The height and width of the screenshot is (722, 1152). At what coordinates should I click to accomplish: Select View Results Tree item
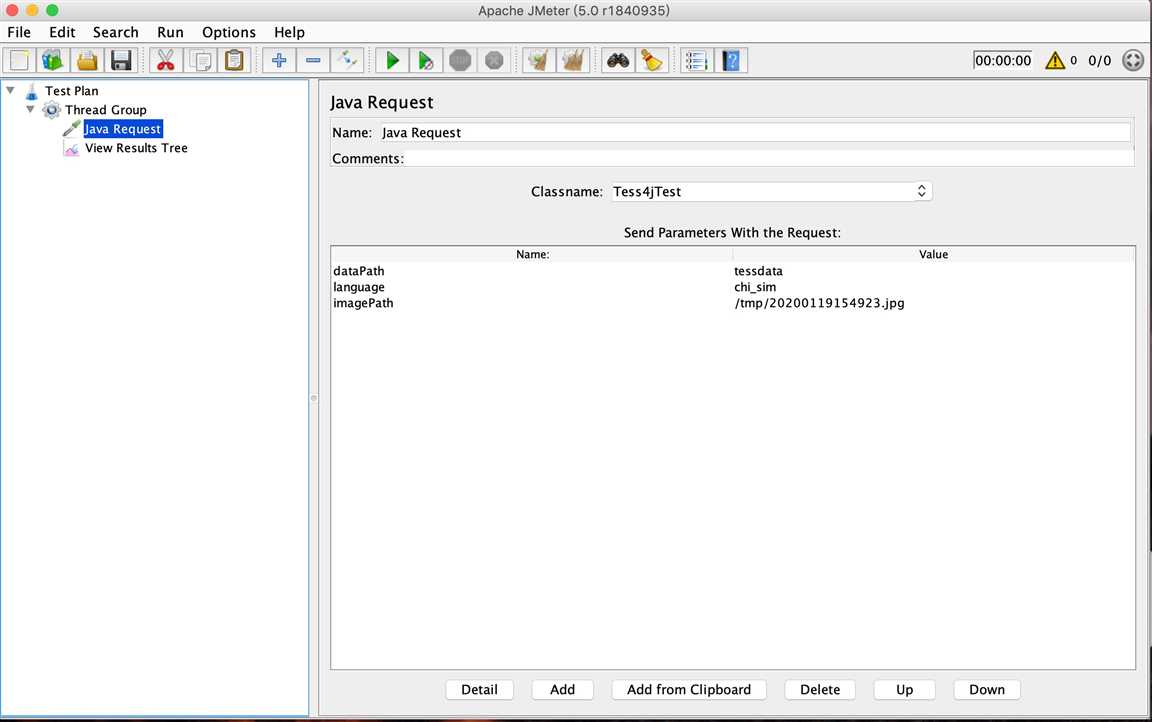[x=136, y=148]
